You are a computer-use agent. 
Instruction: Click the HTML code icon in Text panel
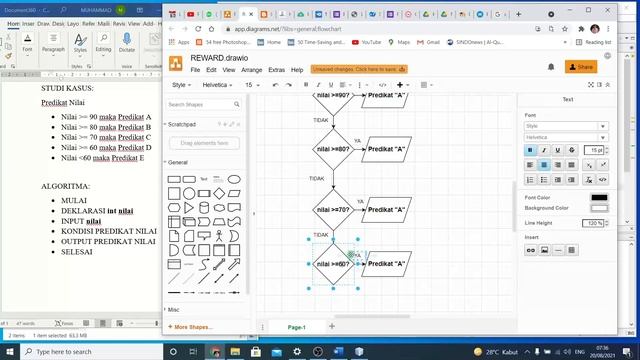click(602, 180)
